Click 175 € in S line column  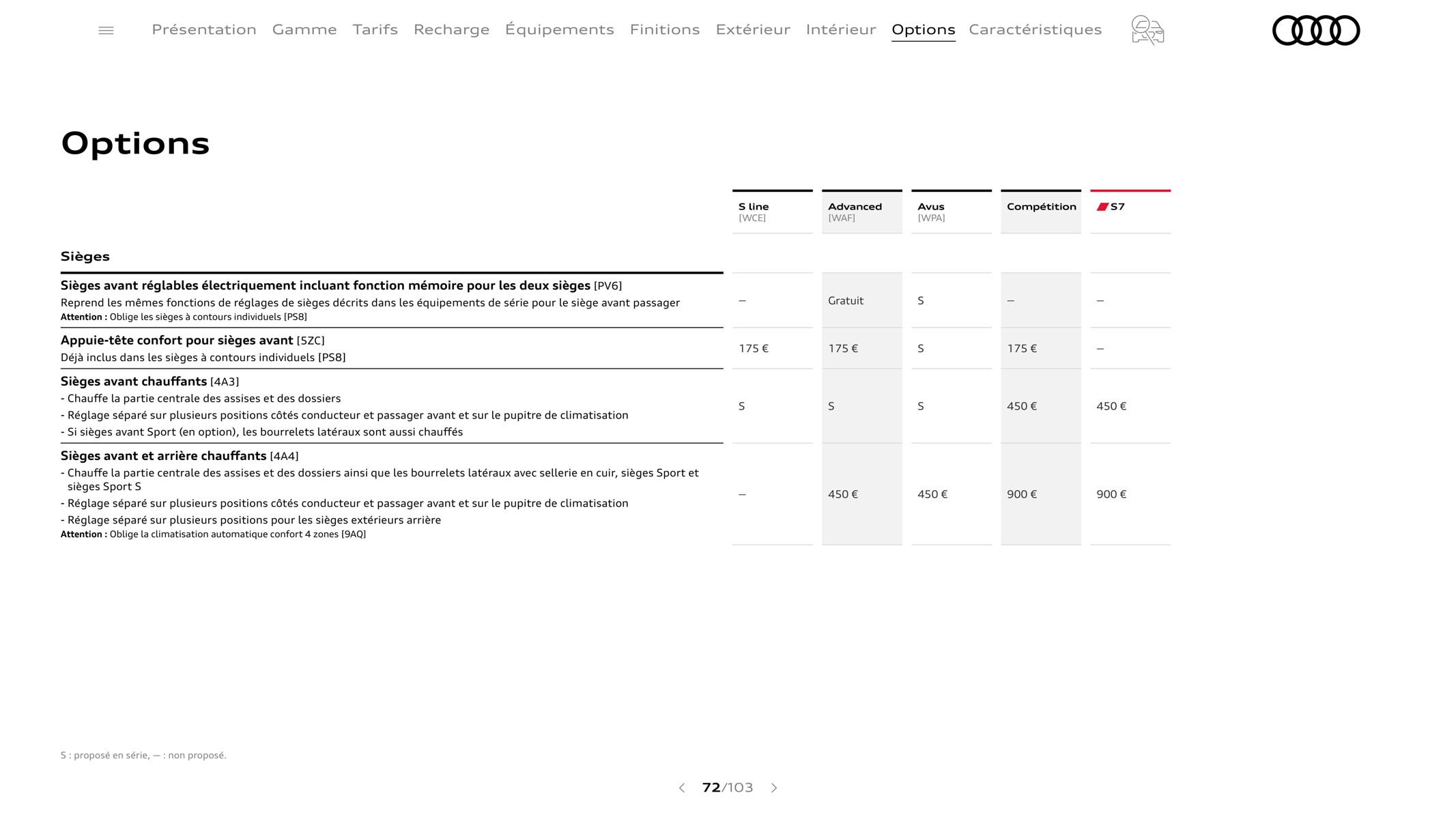point(754,349)
